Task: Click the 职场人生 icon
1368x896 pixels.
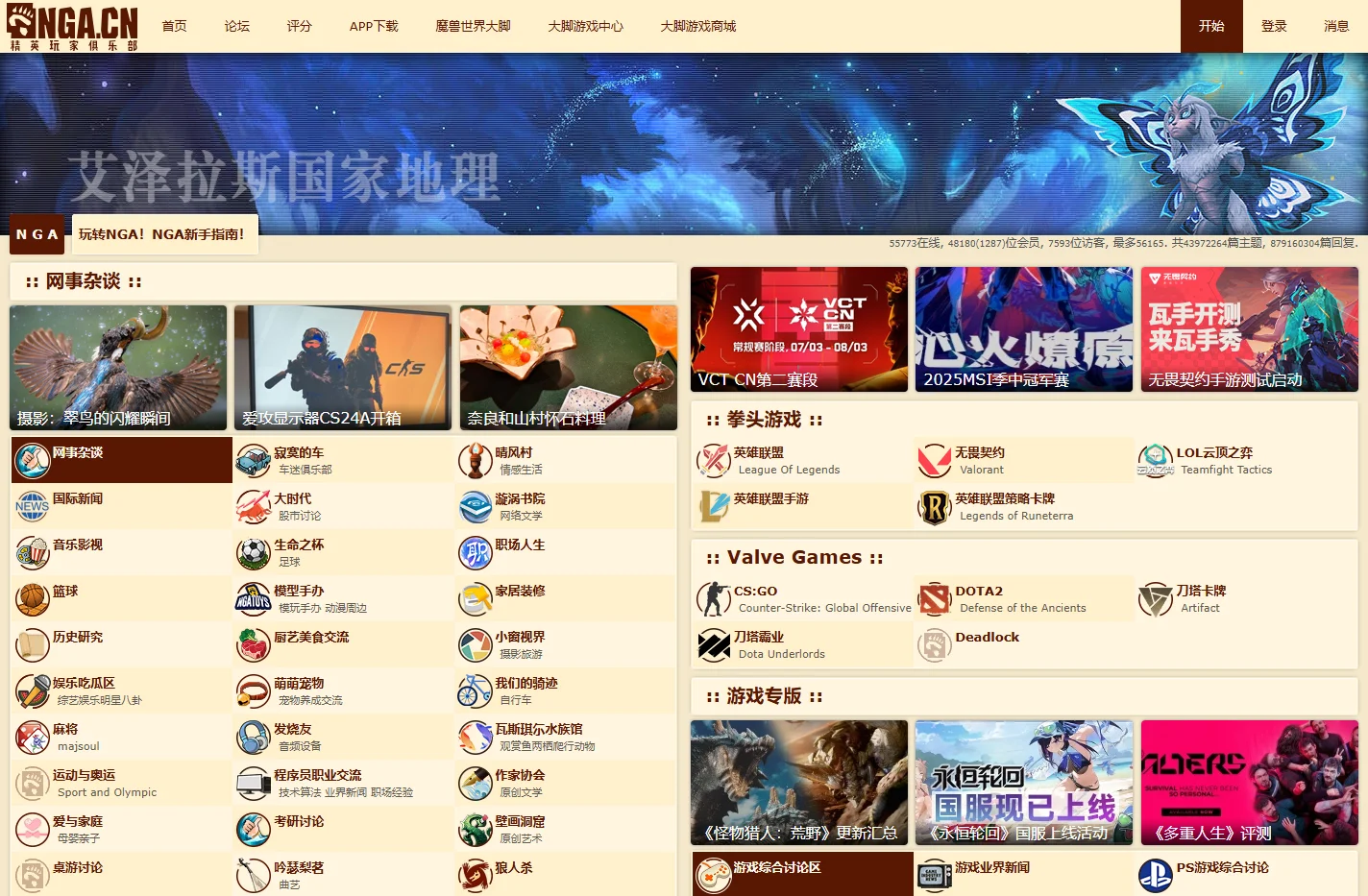Action: 475,552
